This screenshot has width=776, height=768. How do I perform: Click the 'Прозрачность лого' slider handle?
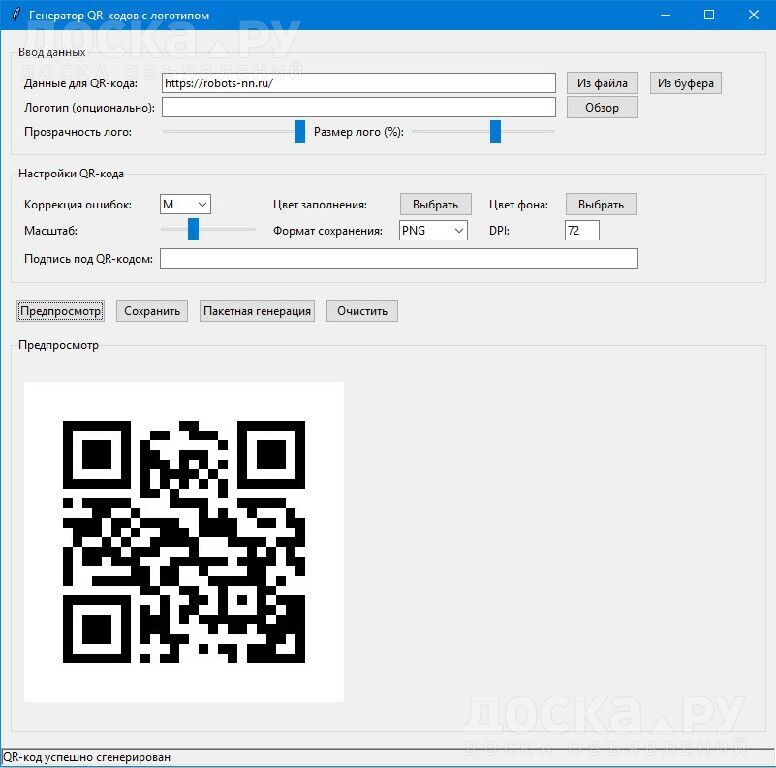[x=300, y=132]
